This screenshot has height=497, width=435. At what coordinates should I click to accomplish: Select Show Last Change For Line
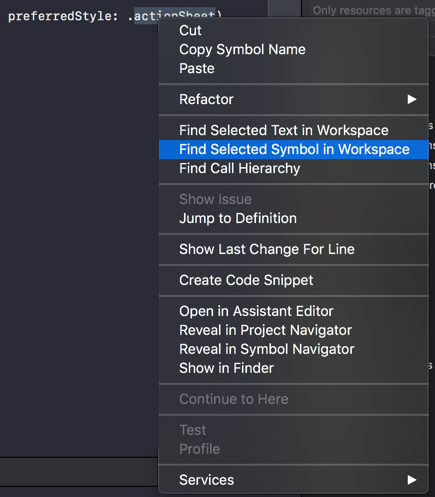tap(293, 249)
